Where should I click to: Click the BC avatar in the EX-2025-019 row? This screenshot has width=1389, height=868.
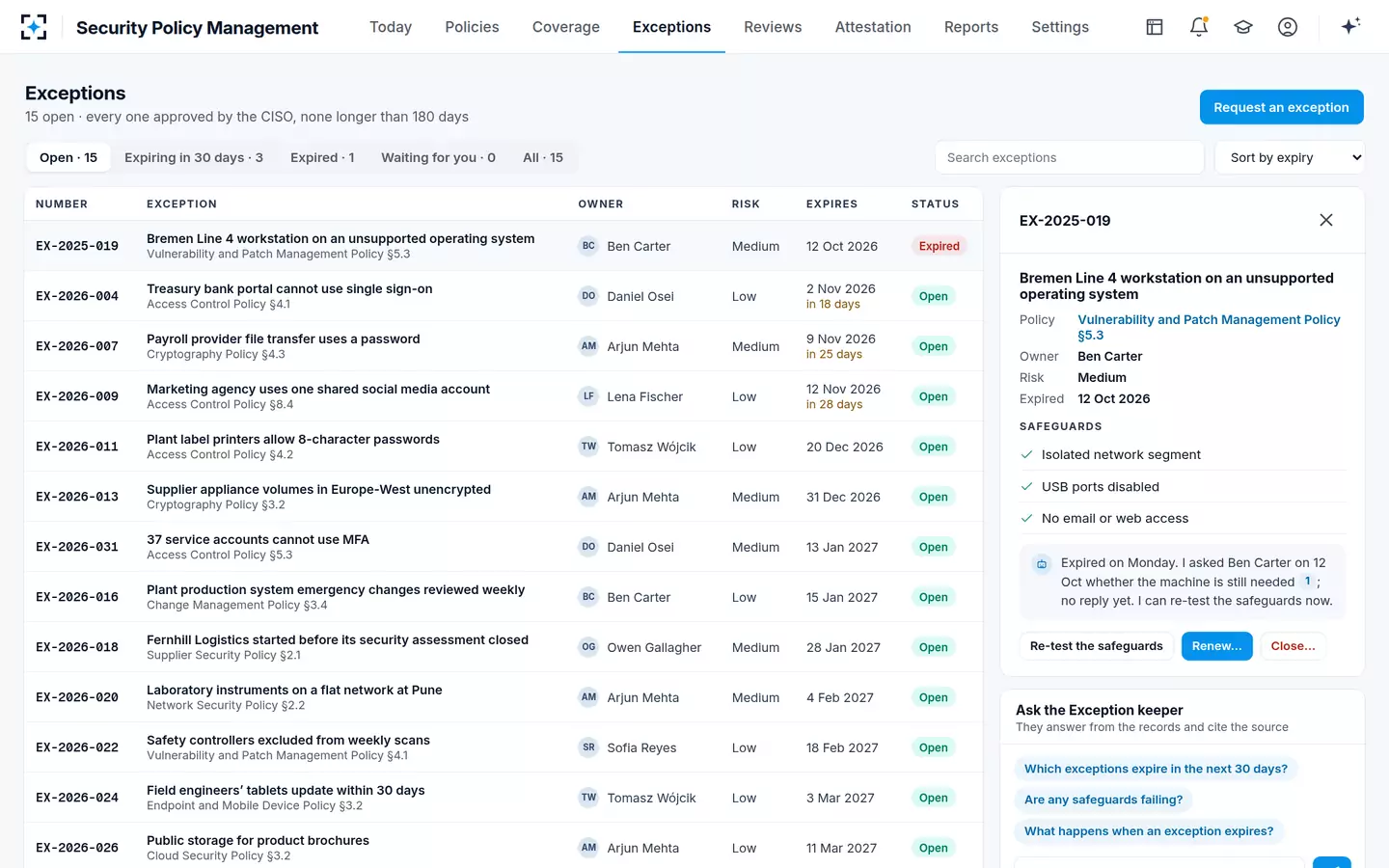[588, 246]
